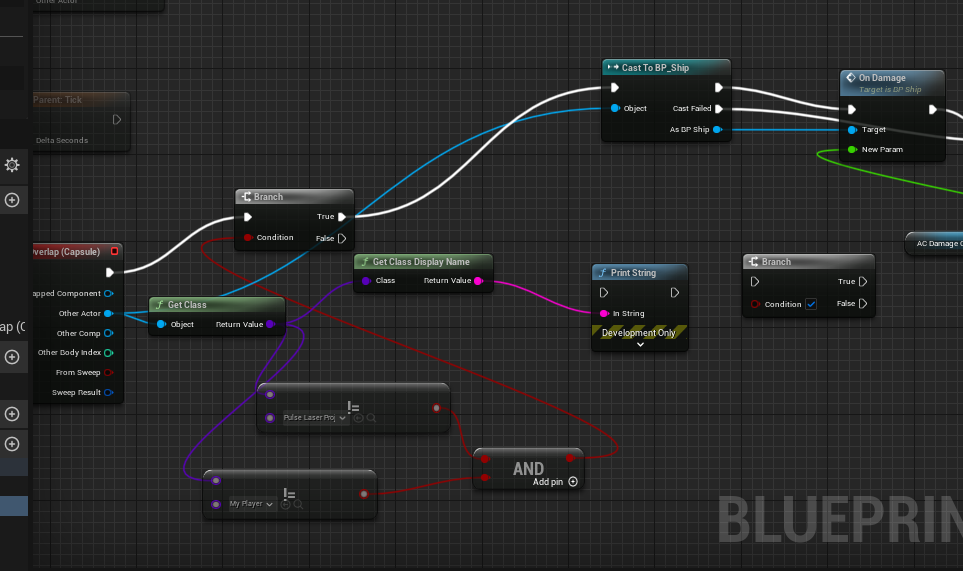Click the settings gear in the left panel
Screen dimensions: 963x571
coord(12,165)
